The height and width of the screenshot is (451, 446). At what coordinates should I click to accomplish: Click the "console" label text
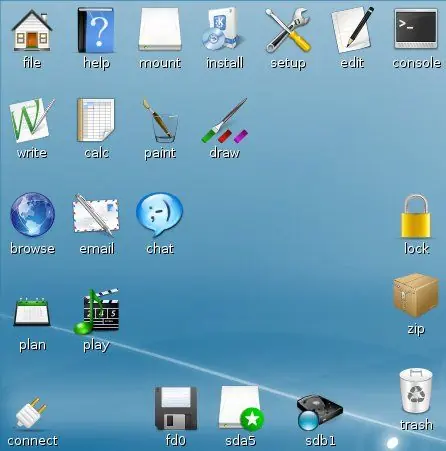click(x=417, y=63)
